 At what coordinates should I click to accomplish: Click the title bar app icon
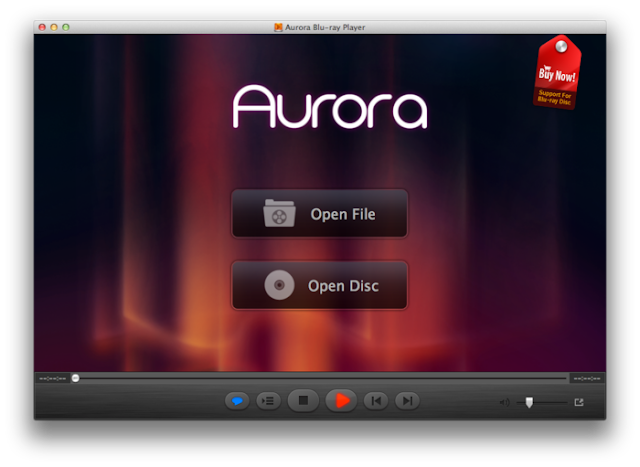(278, 27)
